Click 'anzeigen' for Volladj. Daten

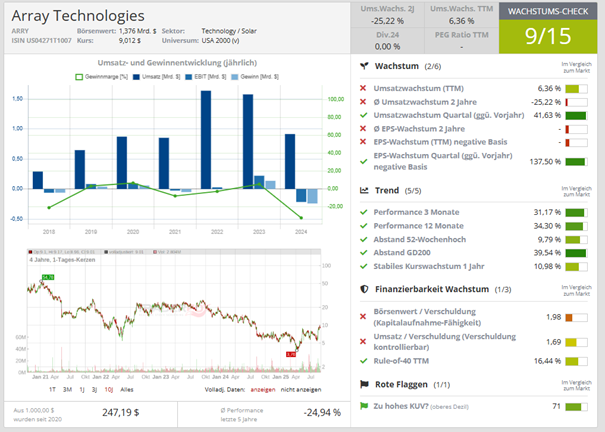coord(263,390)
